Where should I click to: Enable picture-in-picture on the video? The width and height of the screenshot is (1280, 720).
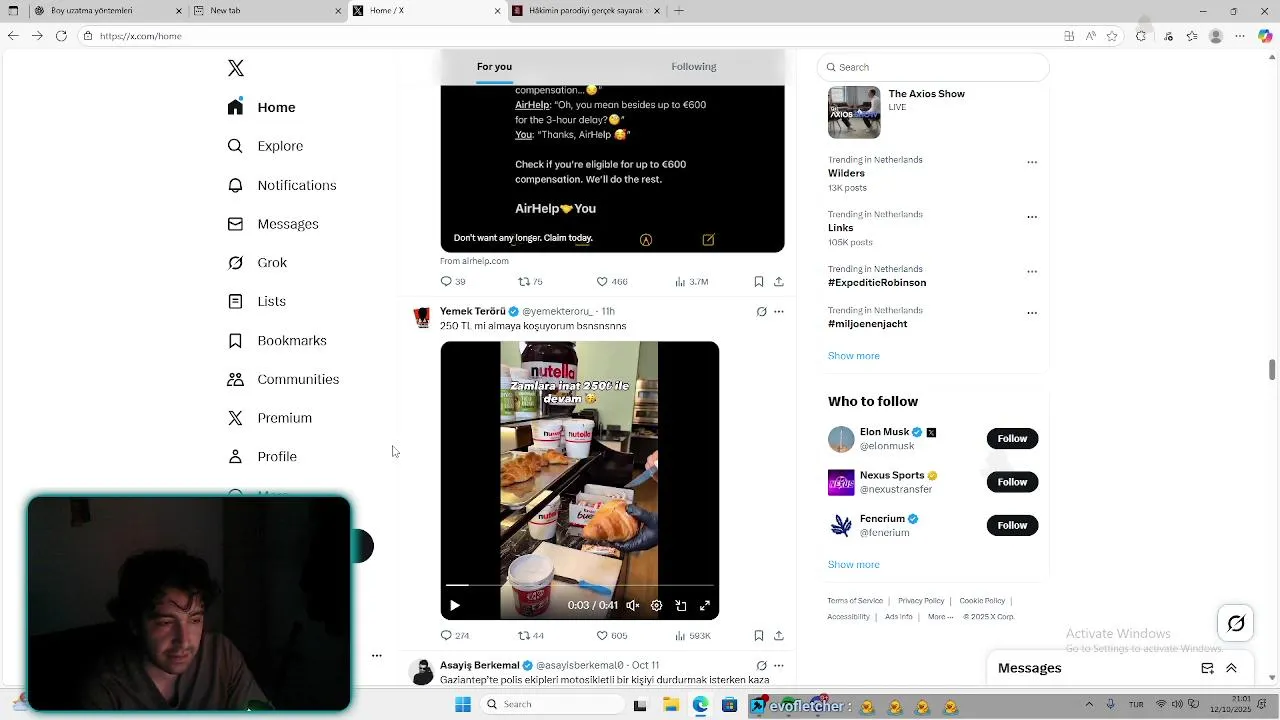681,605
